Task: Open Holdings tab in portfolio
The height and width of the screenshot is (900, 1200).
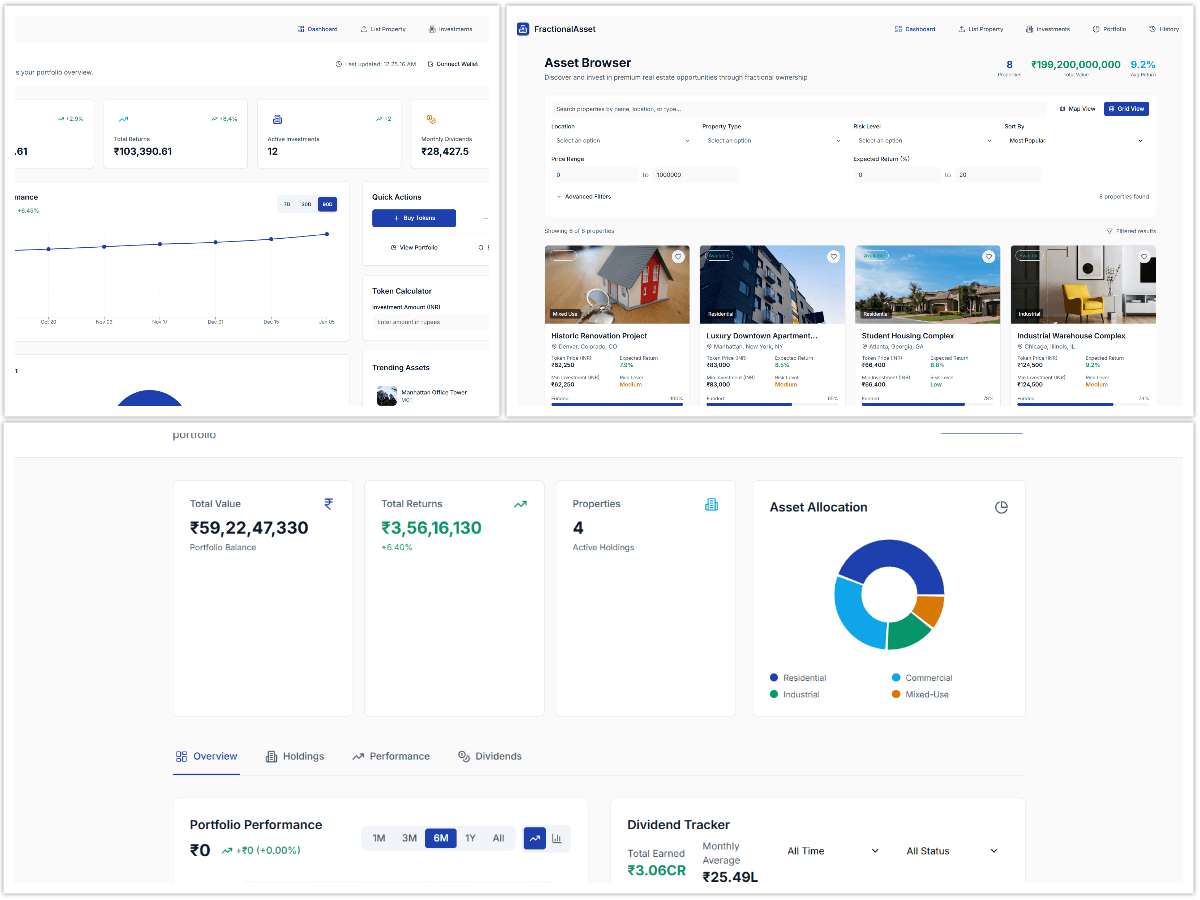Action: click(x=295, y=757)
